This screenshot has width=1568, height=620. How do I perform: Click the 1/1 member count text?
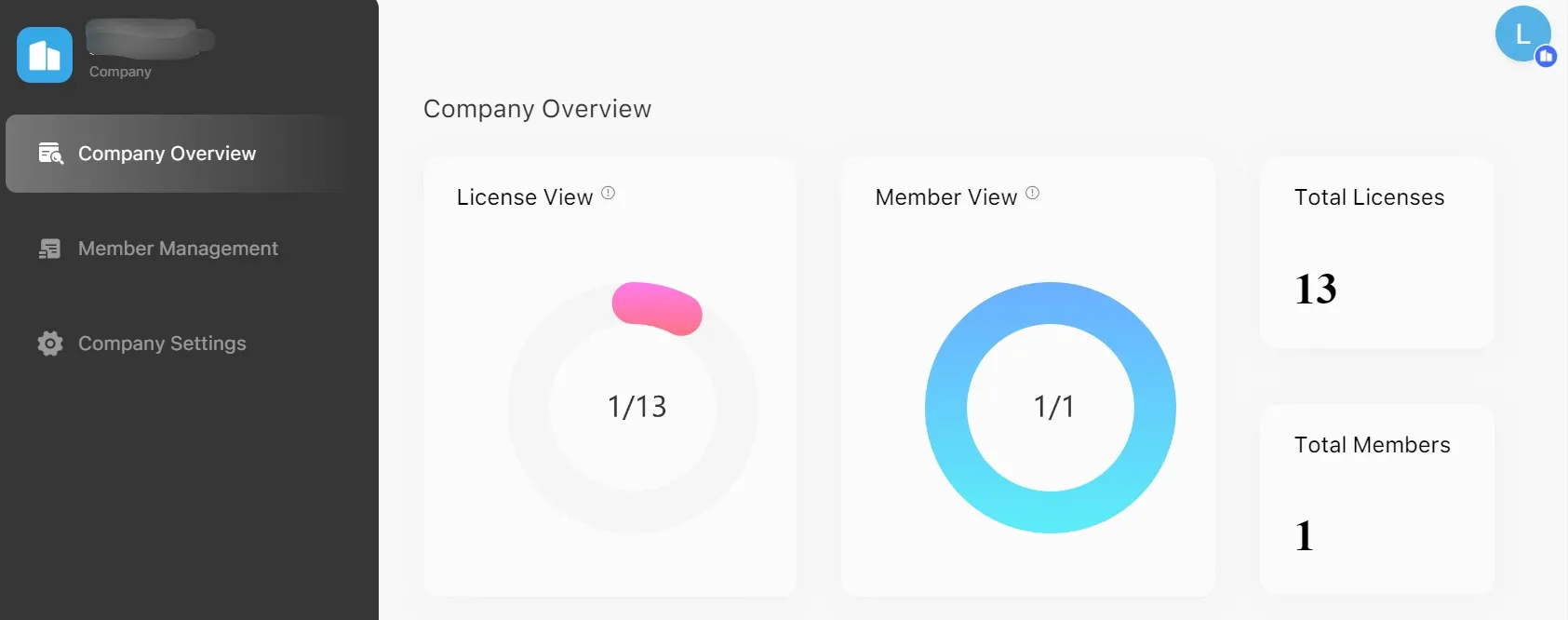[1053, 407]
